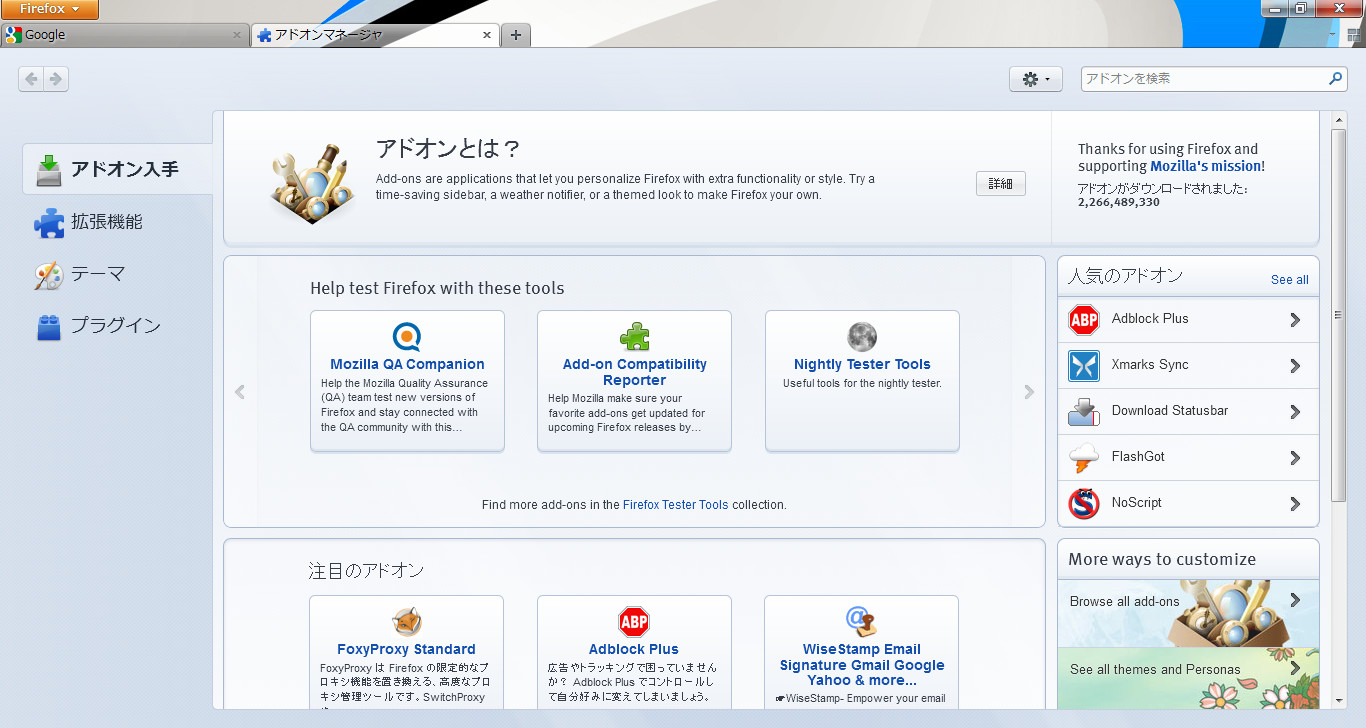Open the orange Firefox menu button
Screen dimensions: 1366x728
pyautogui.click(x=49, y=9)
